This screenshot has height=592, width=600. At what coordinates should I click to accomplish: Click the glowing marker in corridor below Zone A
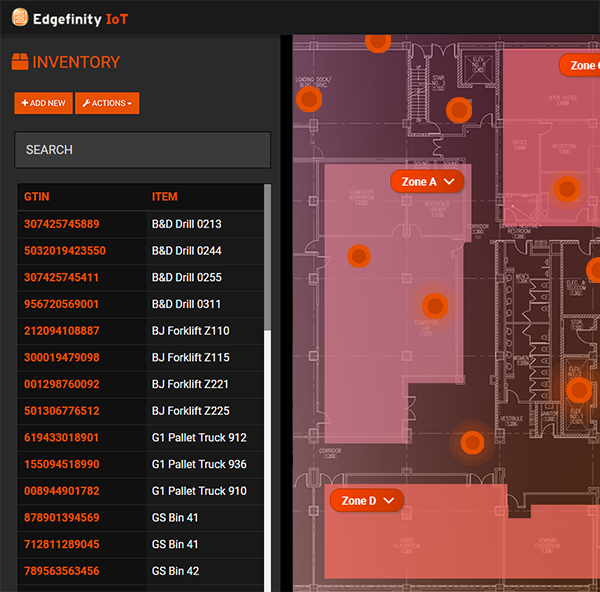click(x=472, y=442)
